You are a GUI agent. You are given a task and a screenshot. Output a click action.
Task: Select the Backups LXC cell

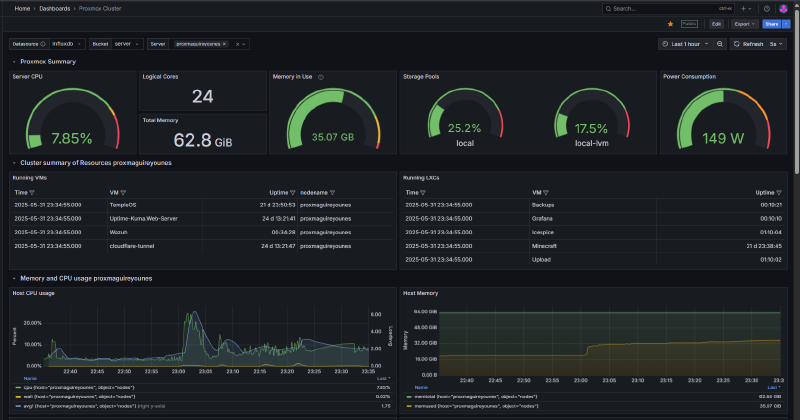pos(592,205)
